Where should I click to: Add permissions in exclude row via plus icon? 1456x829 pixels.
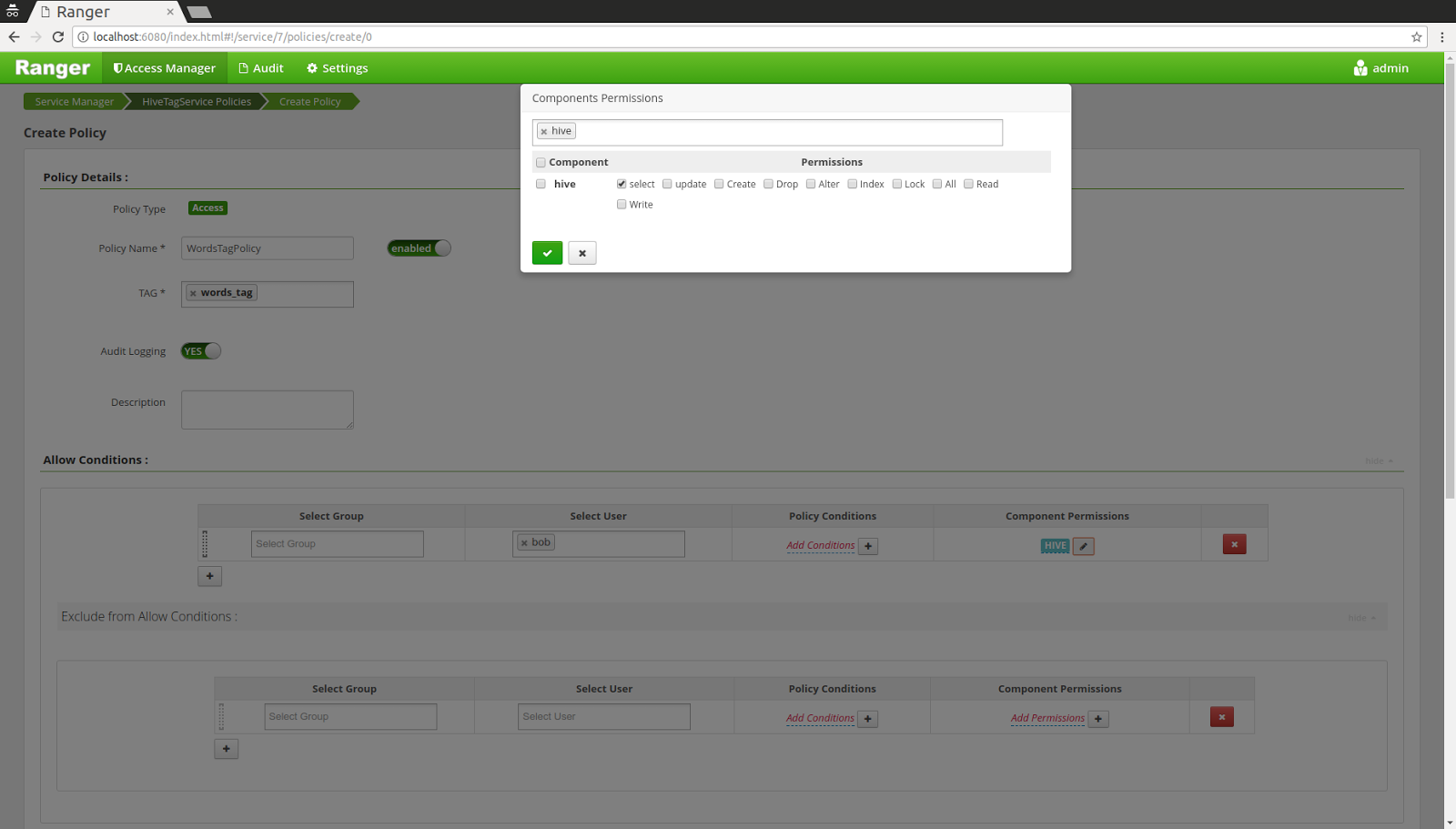pyautogui.click(x=1098, y=718)
